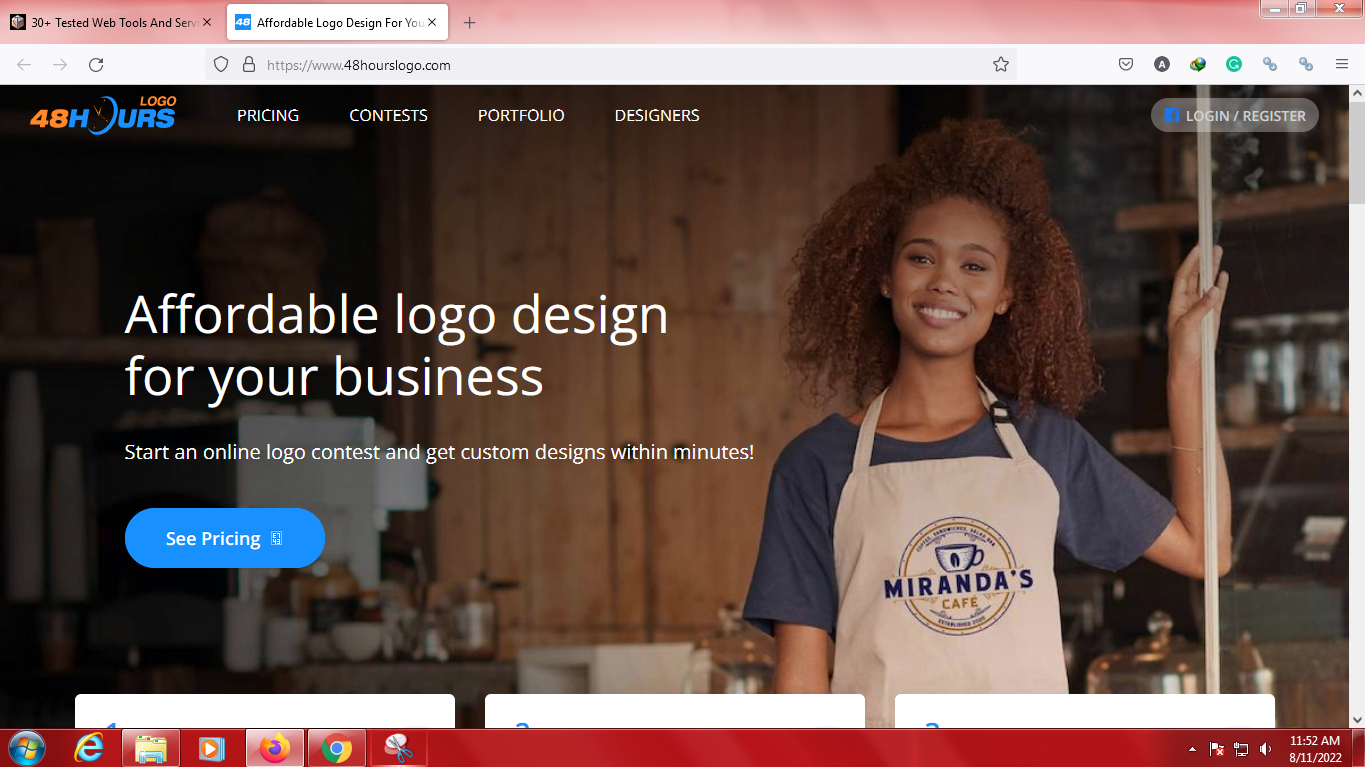Open the grey A extension icon
Screen dimensions: 1365x767
point(1162,64)
